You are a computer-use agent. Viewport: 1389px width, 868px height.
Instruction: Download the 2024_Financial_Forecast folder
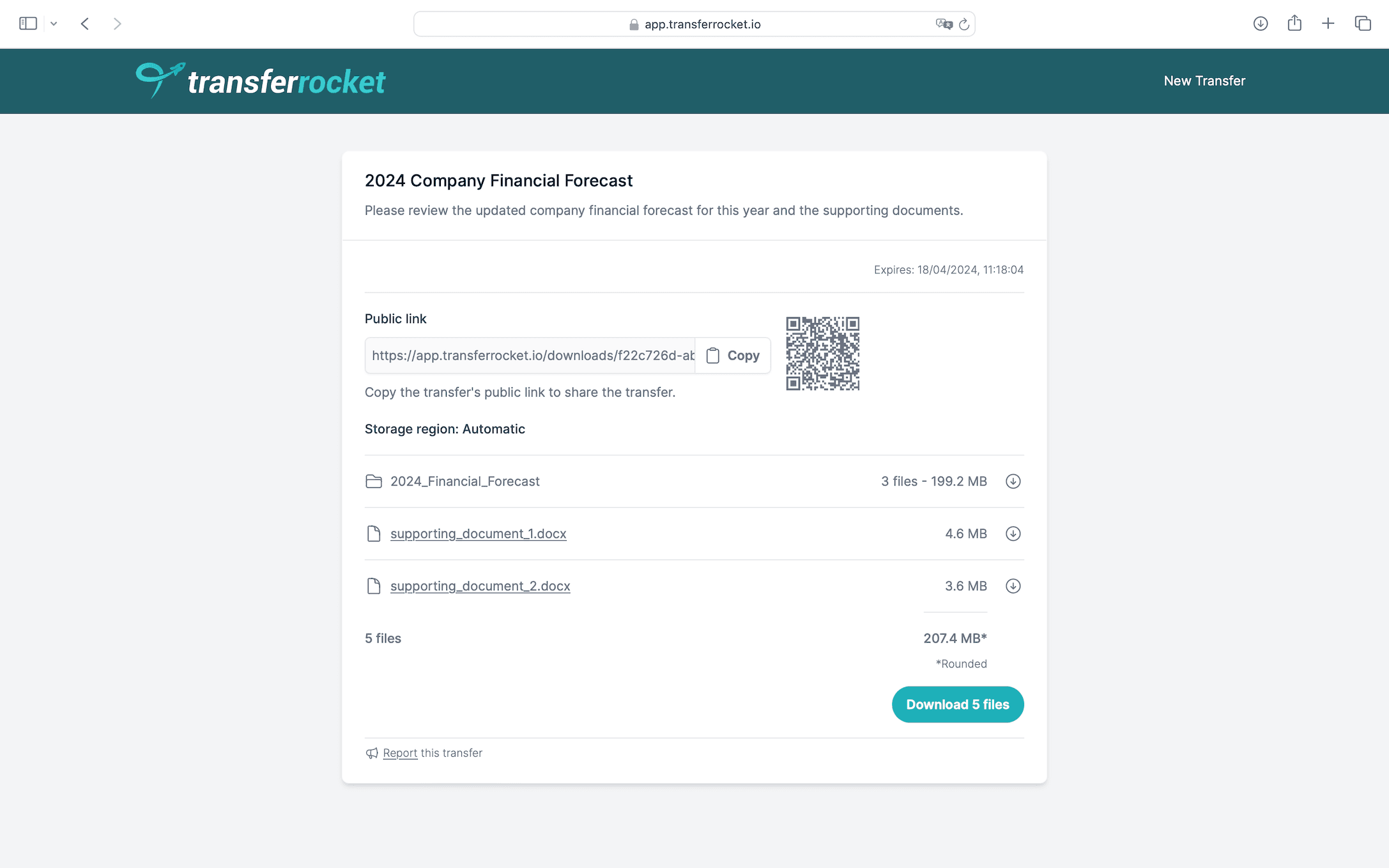click(x=1013, y=482)
